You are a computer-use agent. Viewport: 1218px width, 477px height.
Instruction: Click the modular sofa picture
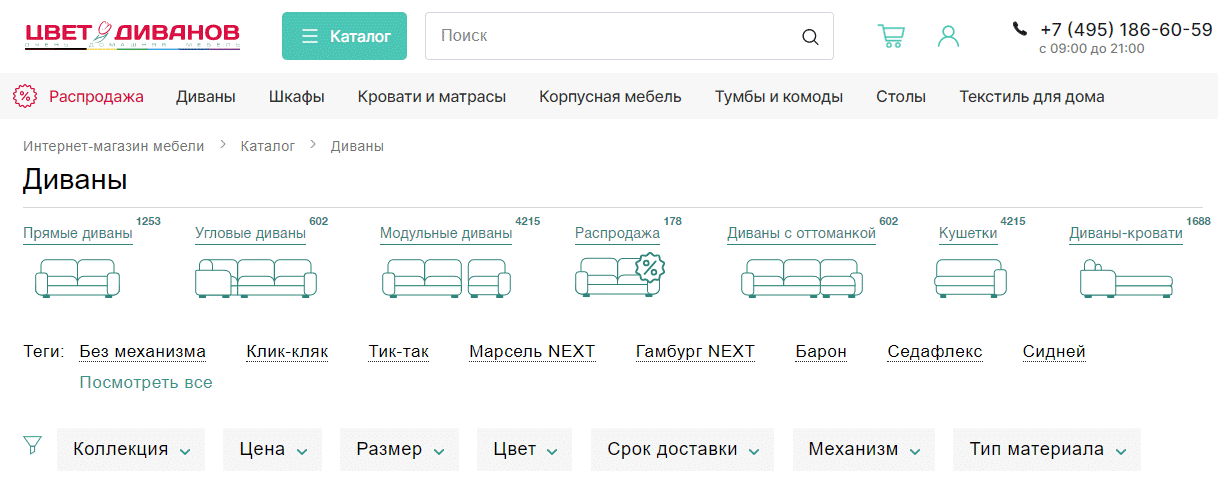[445, 278]
